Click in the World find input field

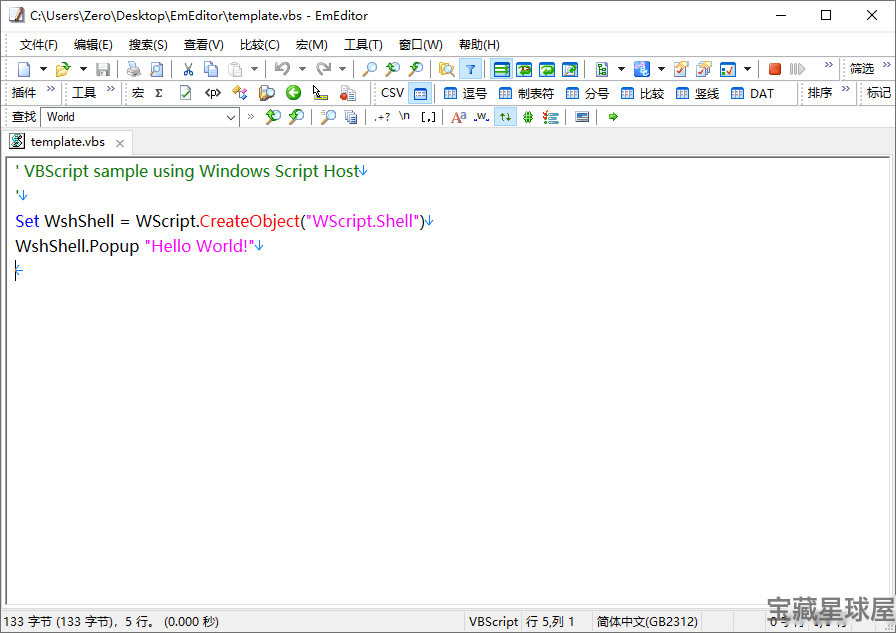[134, 117]
